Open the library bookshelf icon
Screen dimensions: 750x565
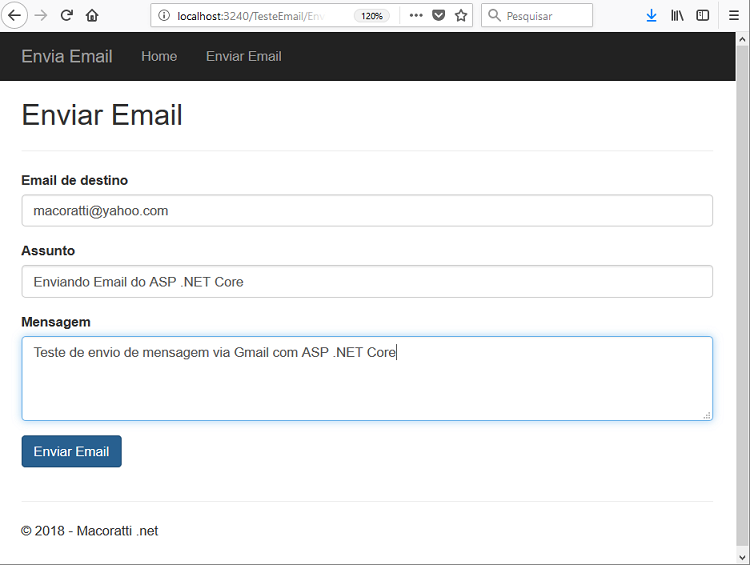tap(677, 16)
